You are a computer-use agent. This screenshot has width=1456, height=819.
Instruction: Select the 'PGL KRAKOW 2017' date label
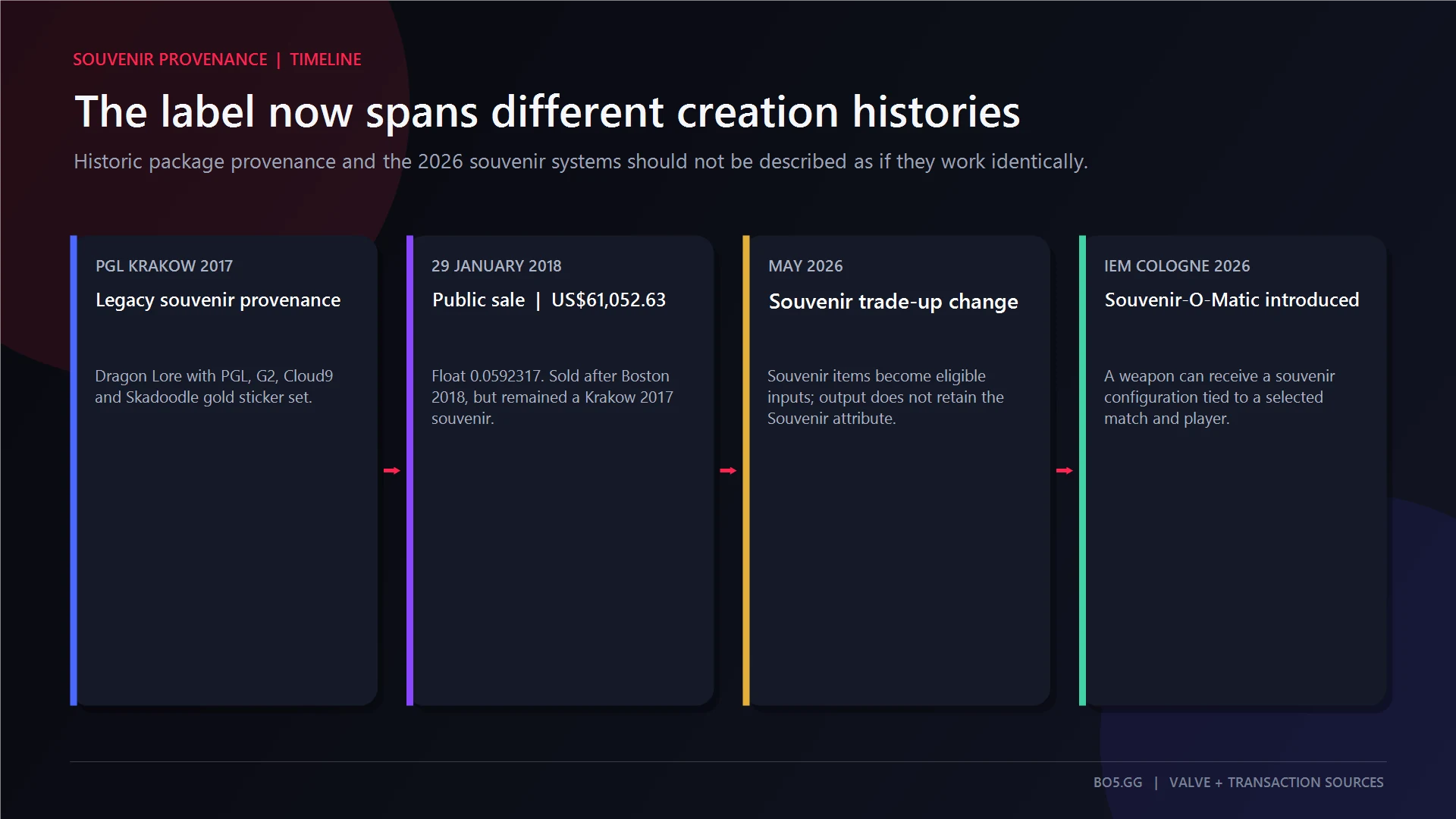pos(164,266)
